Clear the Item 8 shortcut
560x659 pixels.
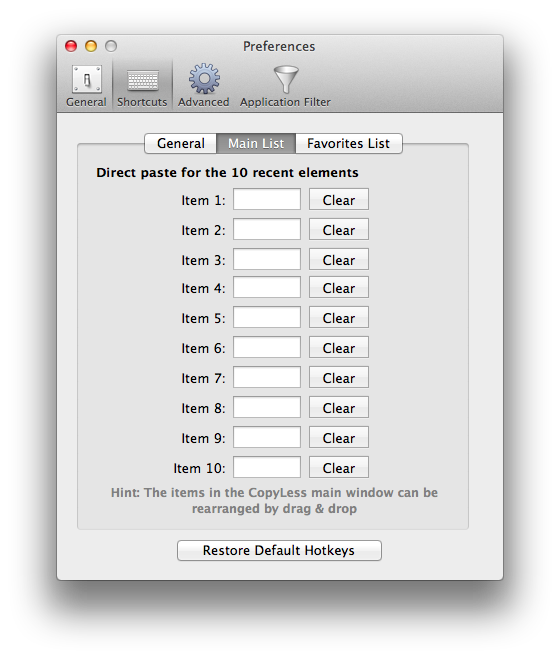(x=339, y=407)
